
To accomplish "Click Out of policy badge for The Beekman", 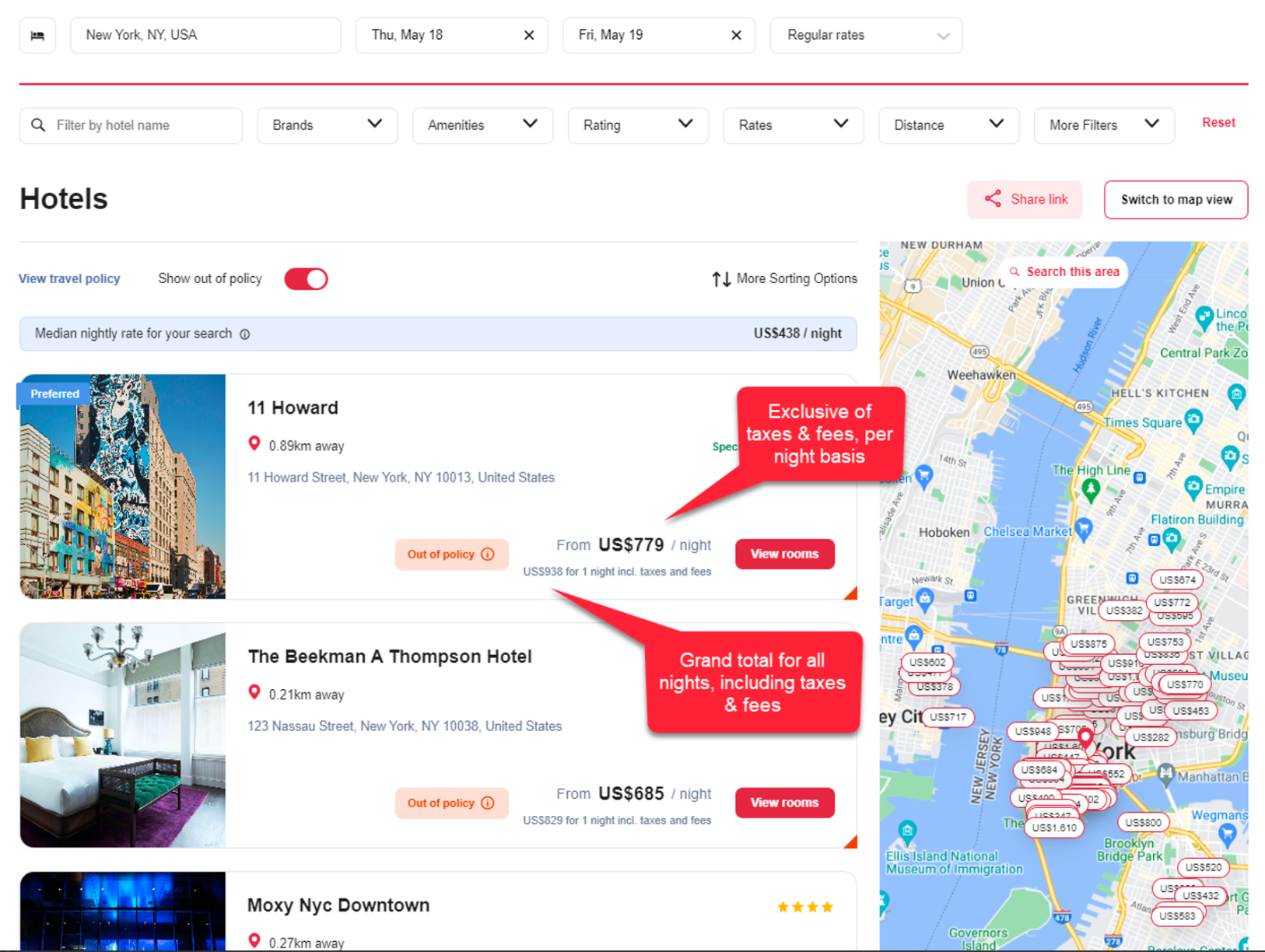I will click(x=451, y=803).
